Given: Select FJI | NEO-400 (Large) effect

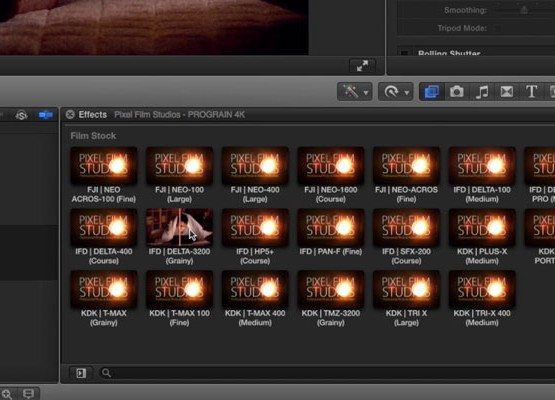Looking at the screenshot, I should 255,175.
